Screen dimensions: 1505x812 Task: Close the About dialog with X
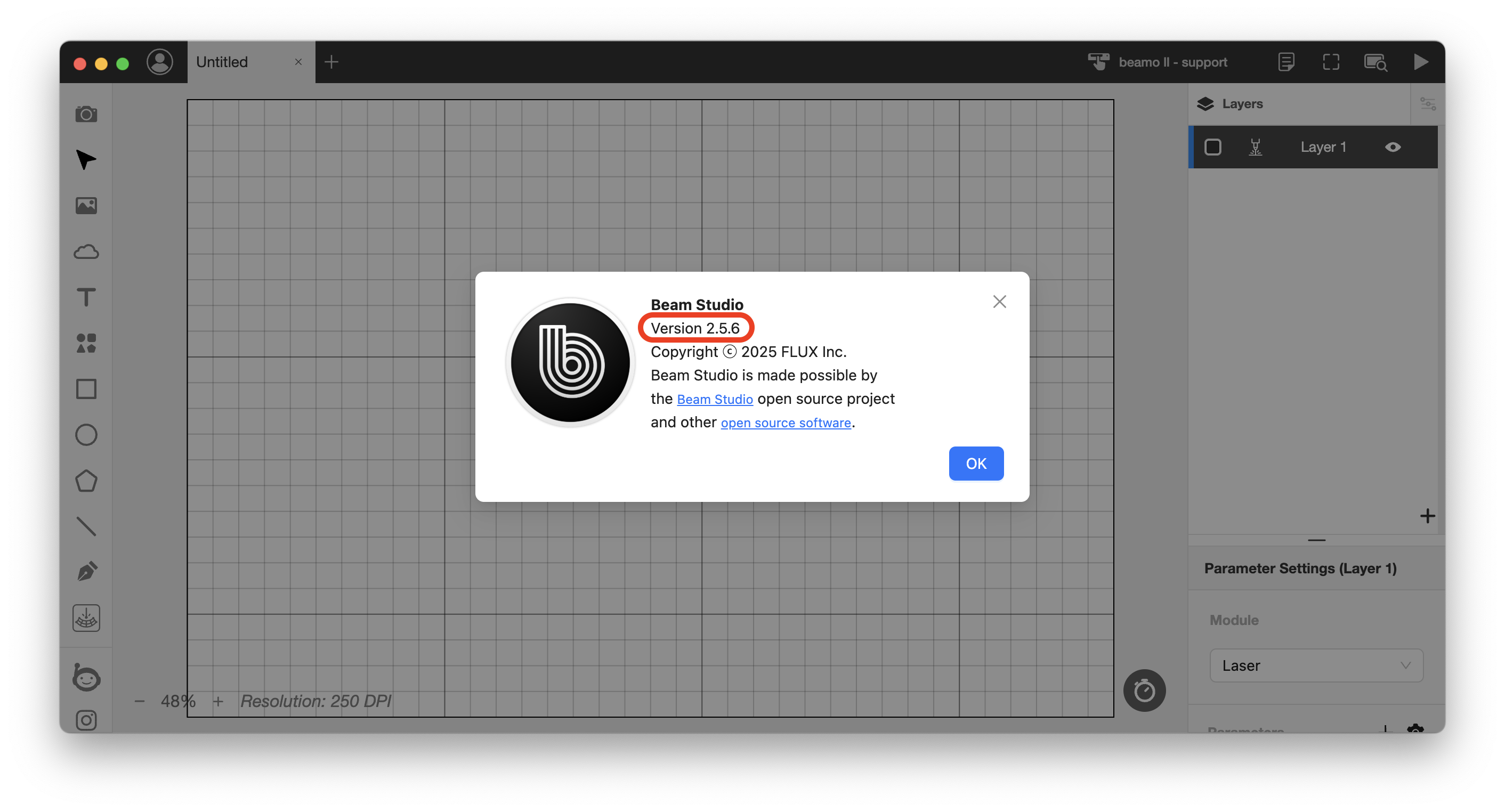[x=999, y=302]
